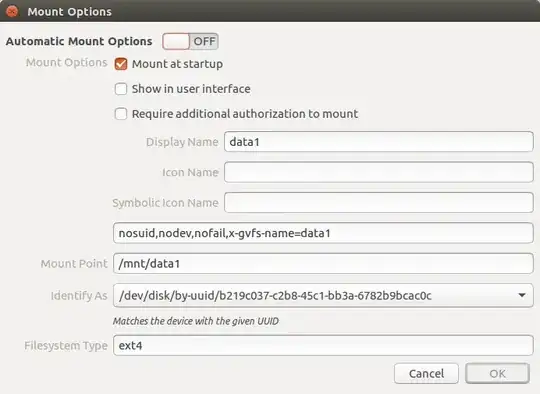Click the Mount Options window title bar
The image size is (540, 394).
click(270, 11)
